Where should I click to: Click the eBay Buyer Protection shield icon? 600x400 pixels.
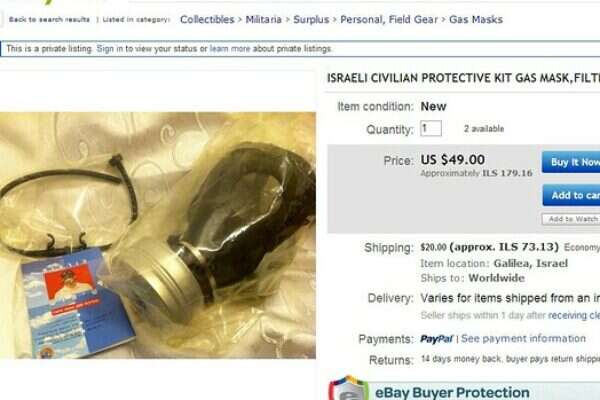(349, 388)
